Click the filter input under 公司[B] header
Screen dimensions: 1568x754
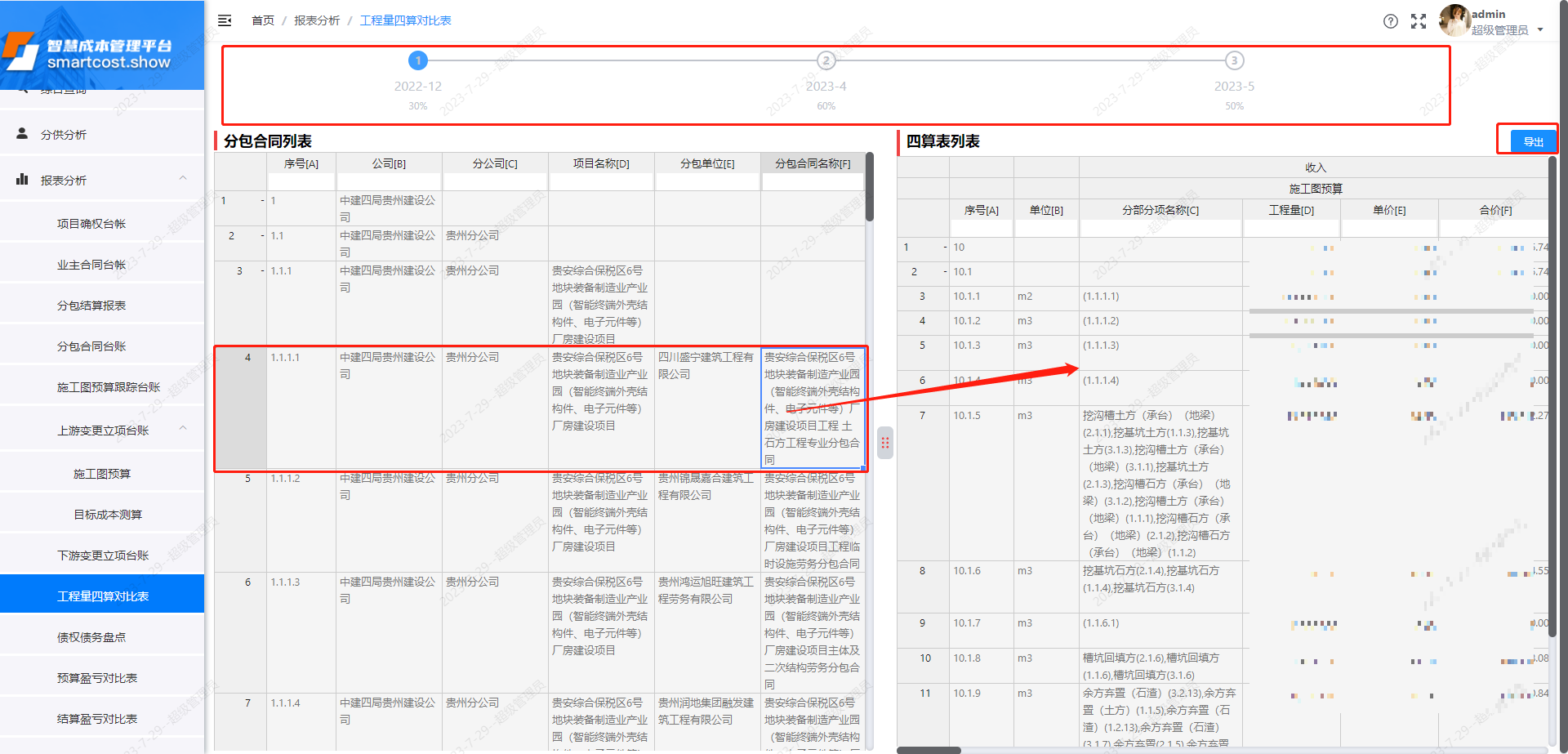point(388,181)
